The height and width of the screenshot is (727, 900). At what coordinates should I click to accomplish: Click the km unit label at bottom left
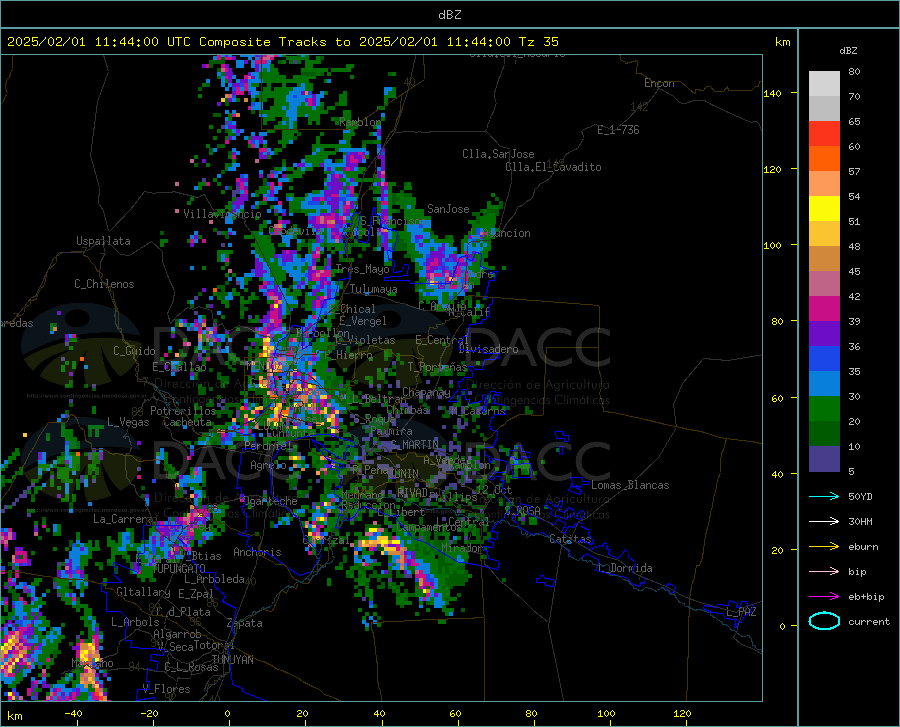(14, 716)
